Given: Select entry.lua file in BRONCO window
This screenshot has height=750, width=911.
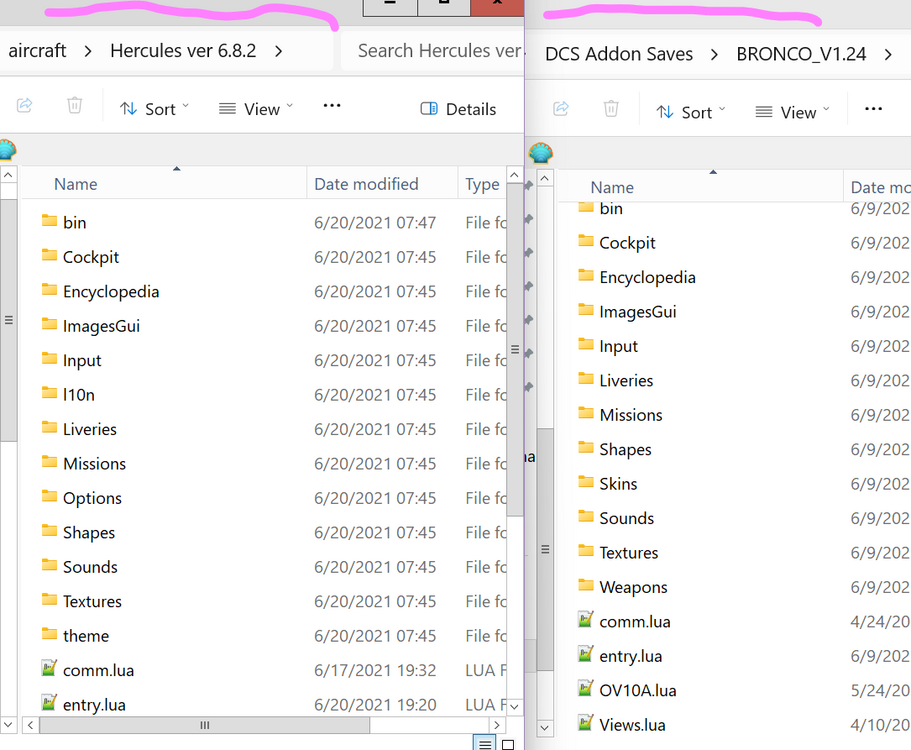Looking at the screenshot, I should point(630,656).
